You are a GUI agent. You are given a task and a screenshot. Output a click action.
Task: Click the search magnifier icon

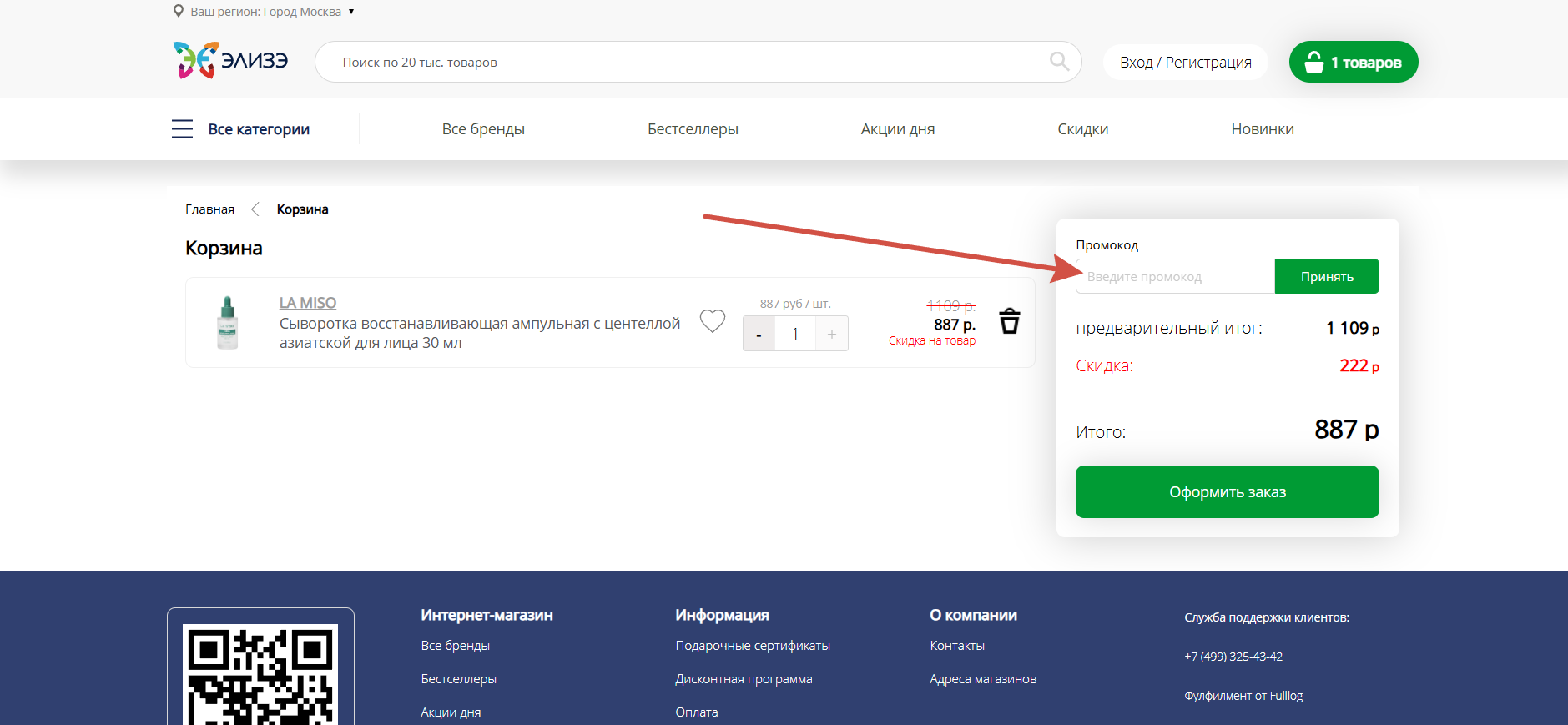(x=1059, y=62)
